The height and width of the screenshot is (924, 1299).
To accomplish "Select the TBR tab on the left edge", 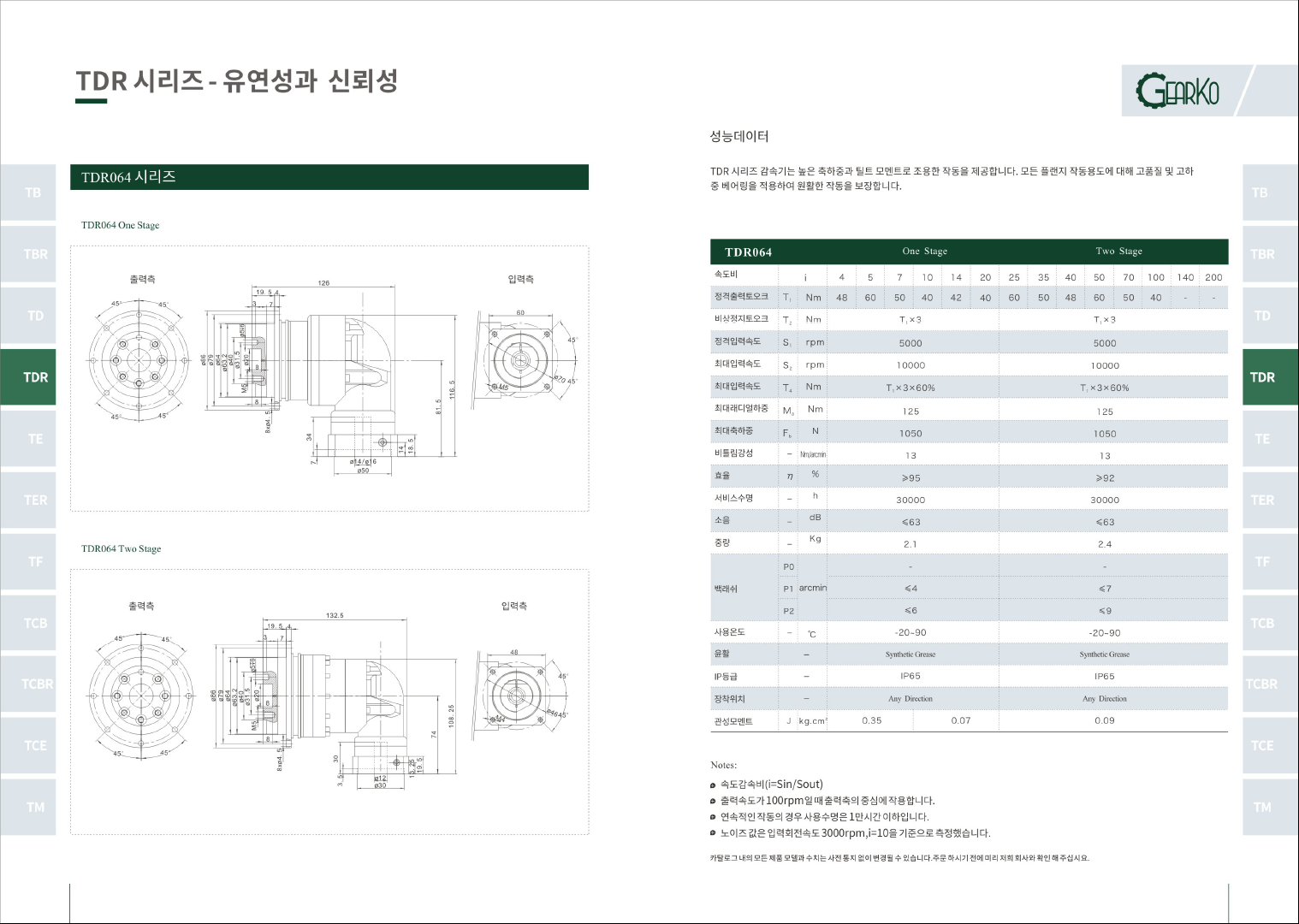I will [x=27, y=254].
